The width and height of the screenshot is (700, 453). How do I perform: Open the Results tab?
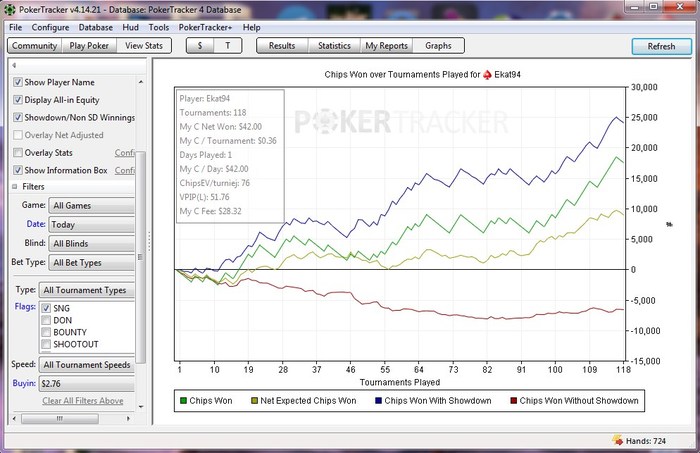coord(282,46)
